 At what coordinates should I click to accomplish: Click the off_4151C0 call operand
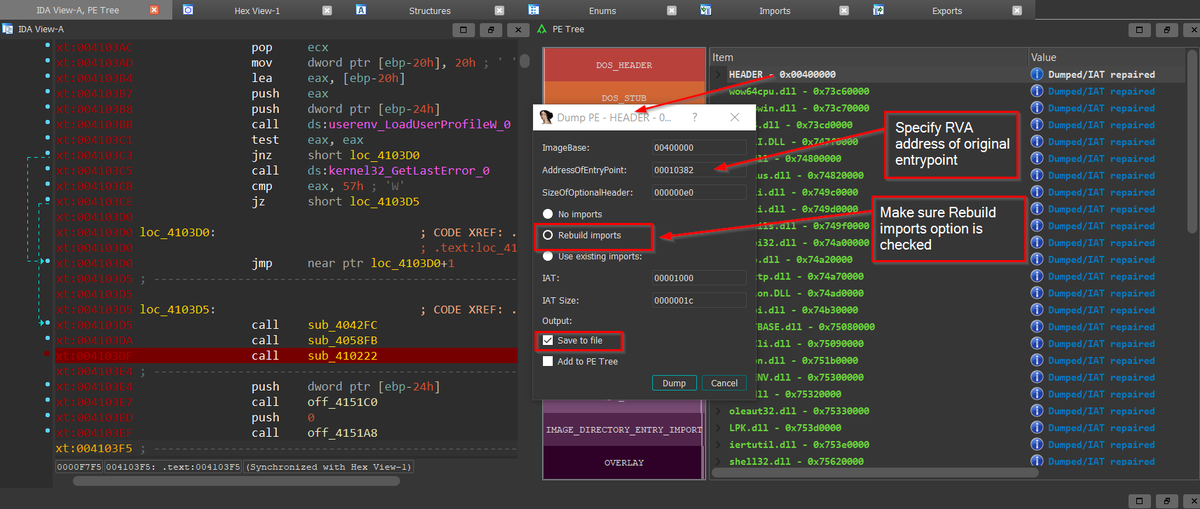coord(342,402)
